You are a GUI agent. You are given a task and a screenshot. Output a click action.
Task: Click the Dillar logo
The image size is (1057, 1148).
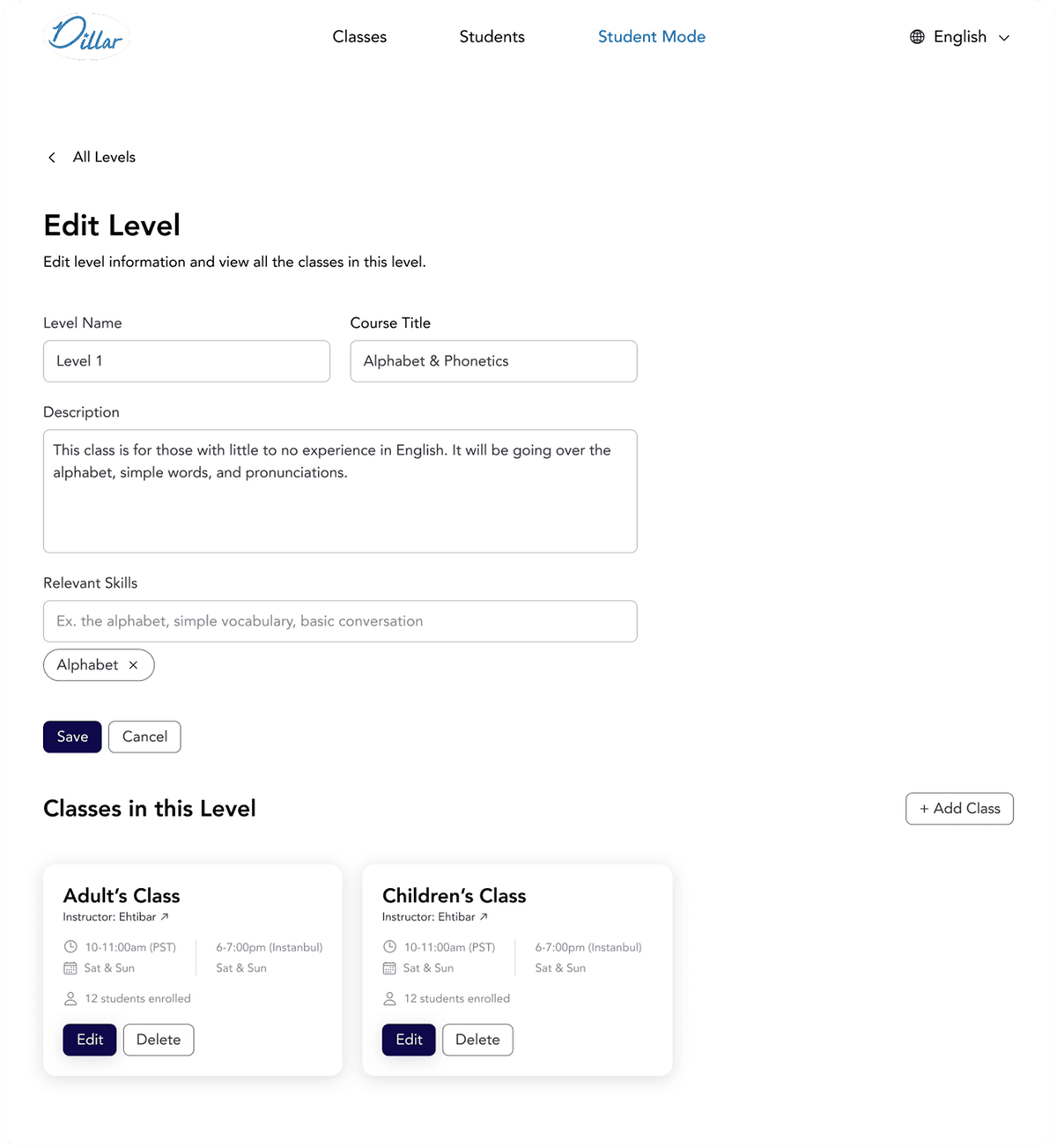(x=86, y=37)
